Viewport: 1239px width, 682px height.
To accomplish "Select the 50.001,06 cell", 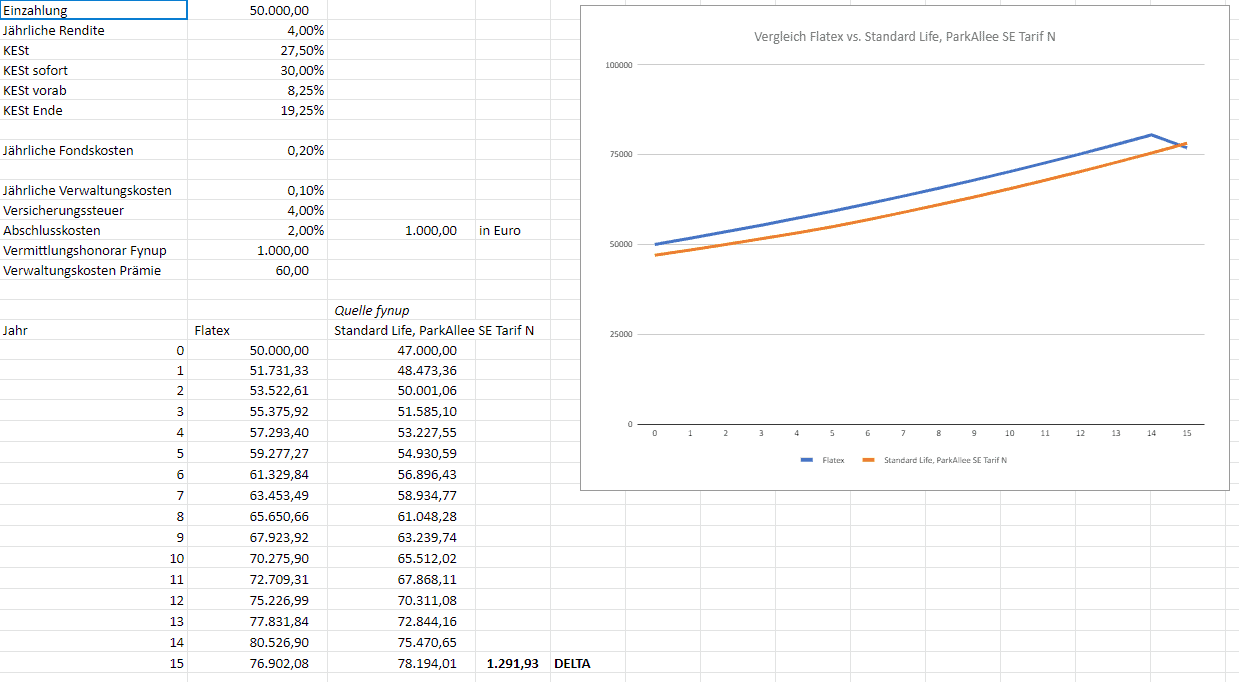I will pyautogui.click(x=401, y=391).
